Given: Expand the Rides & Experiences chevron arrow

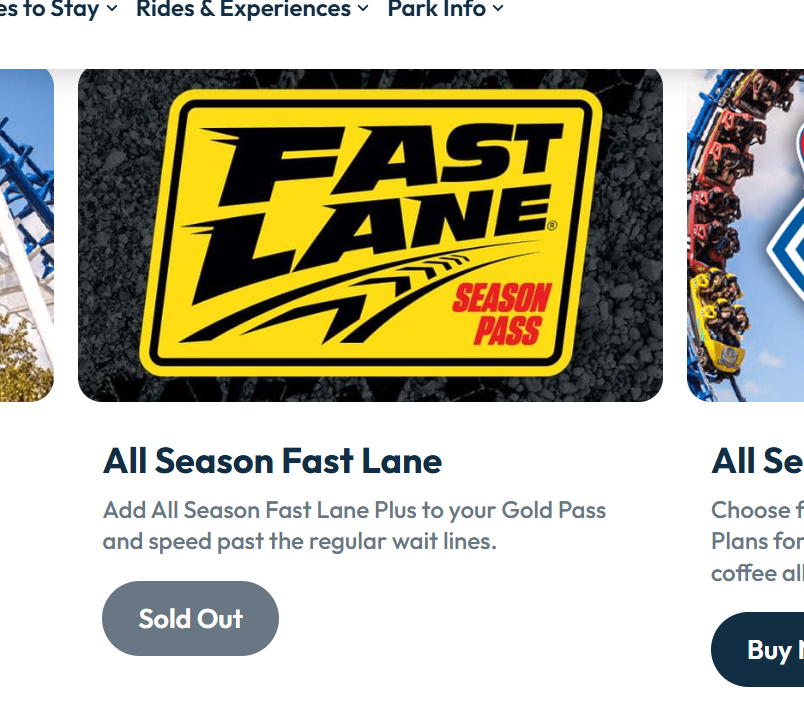Looking at the screenshot, I should click(x=363, y=9).
